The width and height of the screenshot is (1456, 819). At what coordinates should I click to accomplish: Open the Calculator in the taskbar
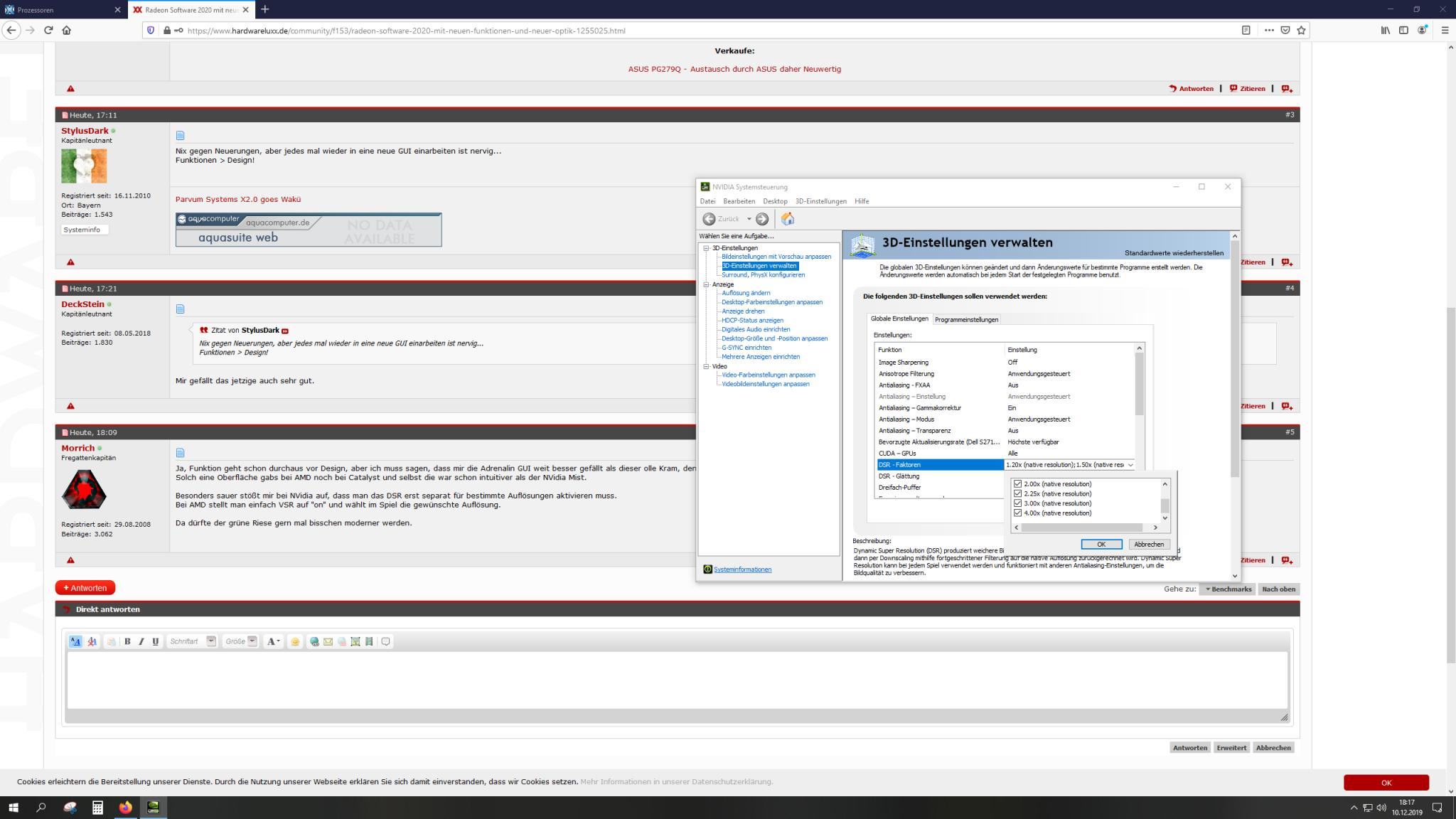[x=97, y=807]
